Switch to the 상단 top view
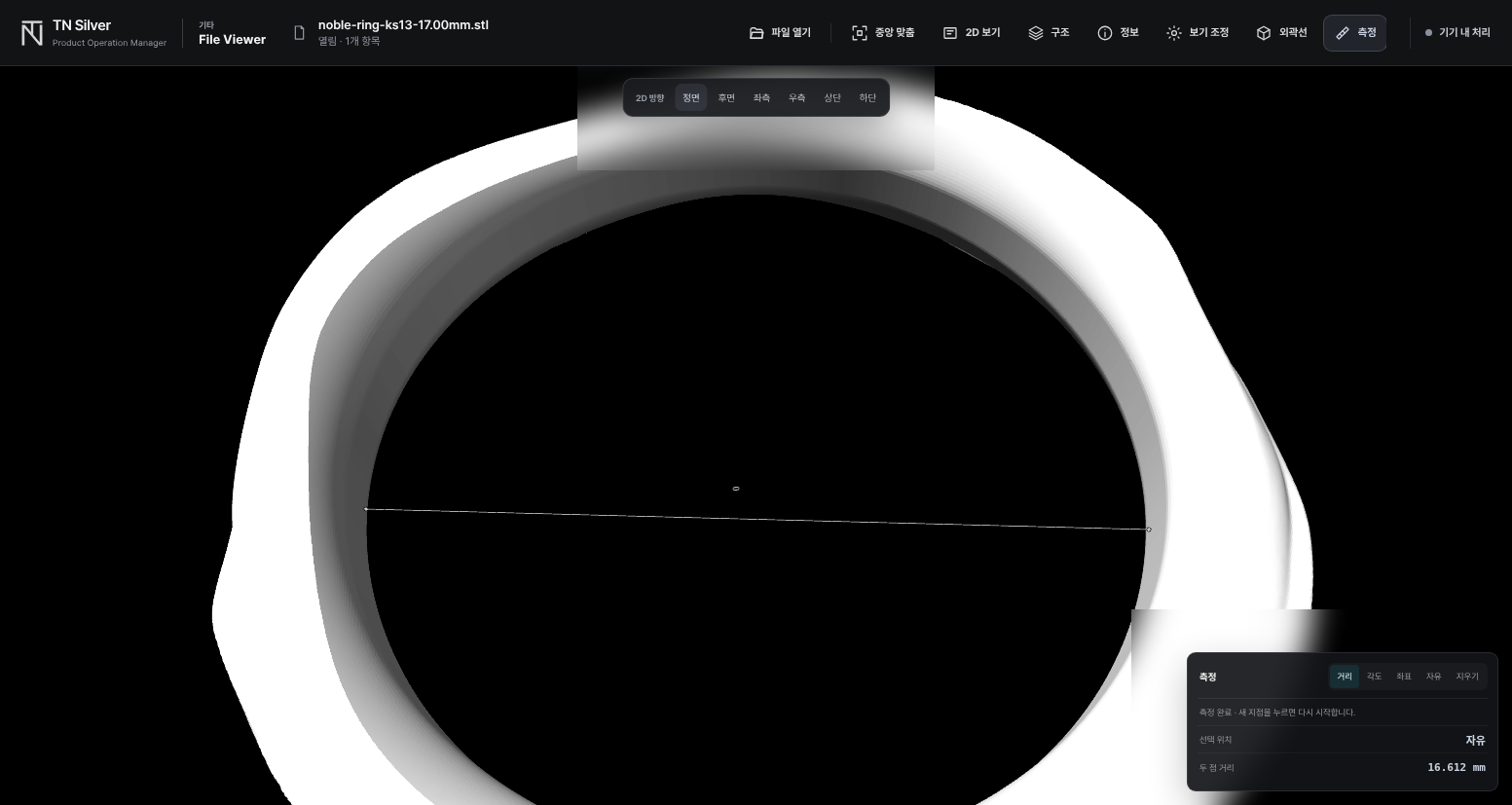The image size is (1512, 805). pyautogui.click(x=832, y=97)
